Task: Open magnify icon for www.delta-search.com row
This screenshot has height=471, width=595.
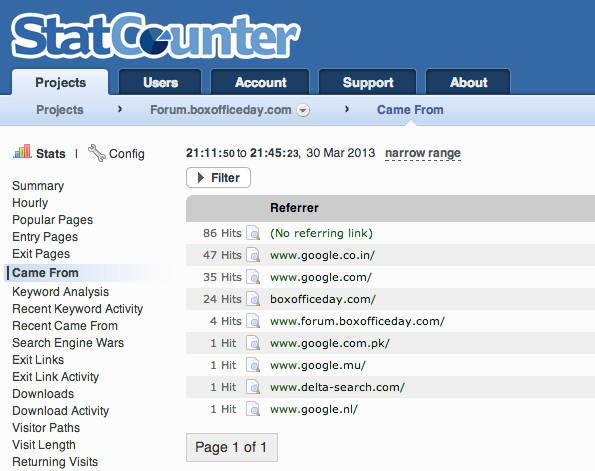Action: tap(253, 387)
